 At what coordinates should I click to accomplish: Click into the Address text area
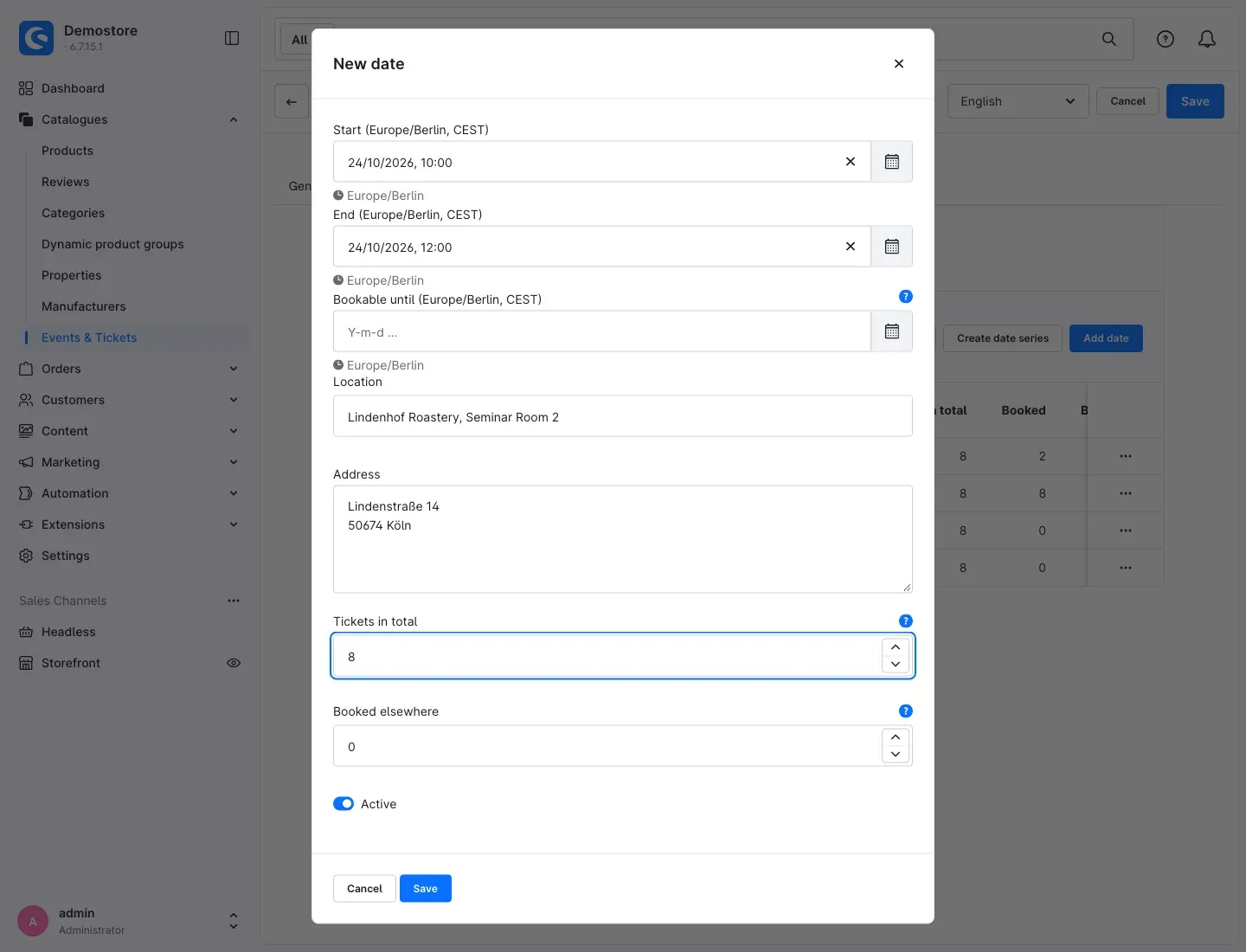pyautogui.click(x=623, y=539)
